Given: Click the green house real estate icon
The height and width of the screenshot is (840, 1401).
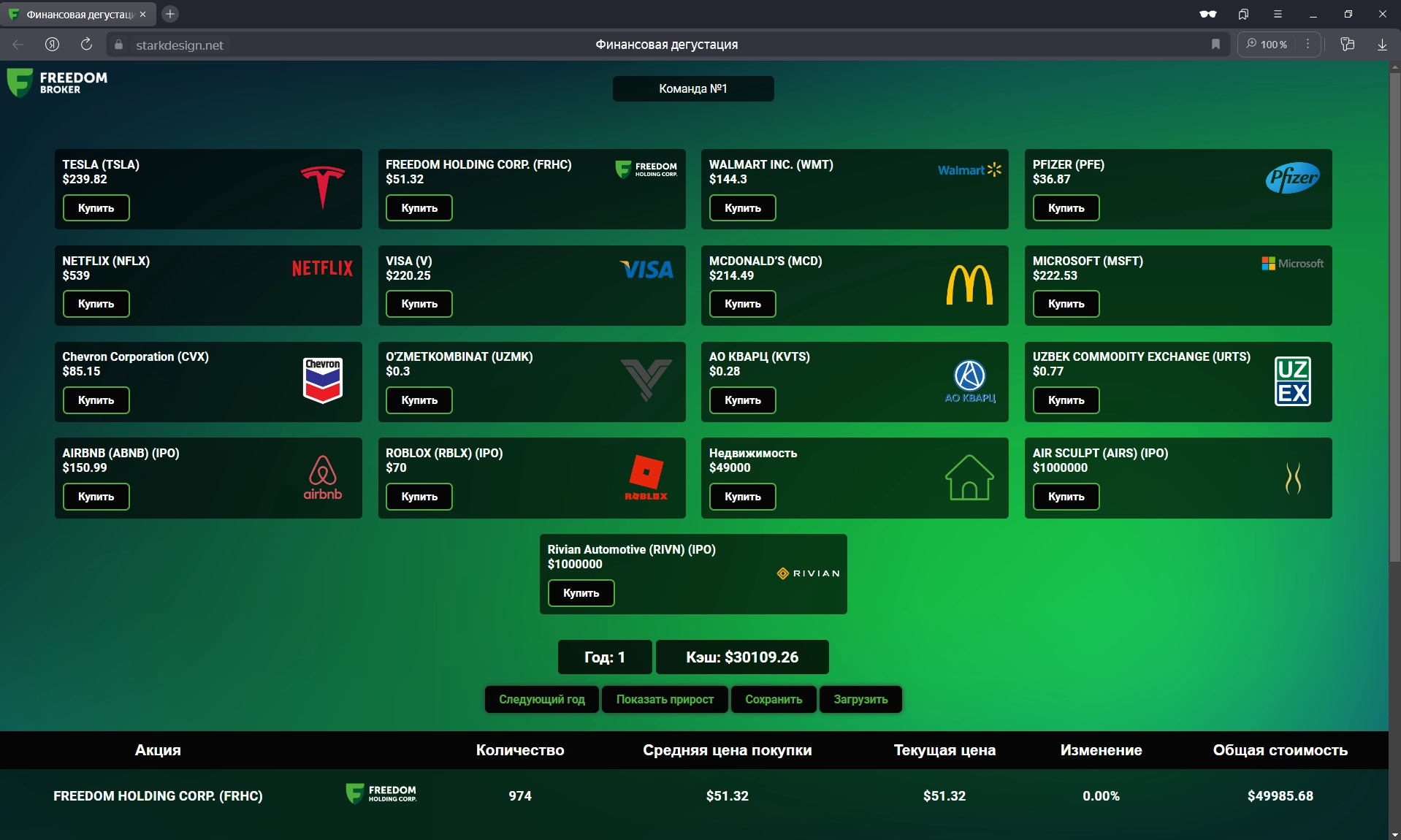Looking at the screenshot, I should pos(969,478).
